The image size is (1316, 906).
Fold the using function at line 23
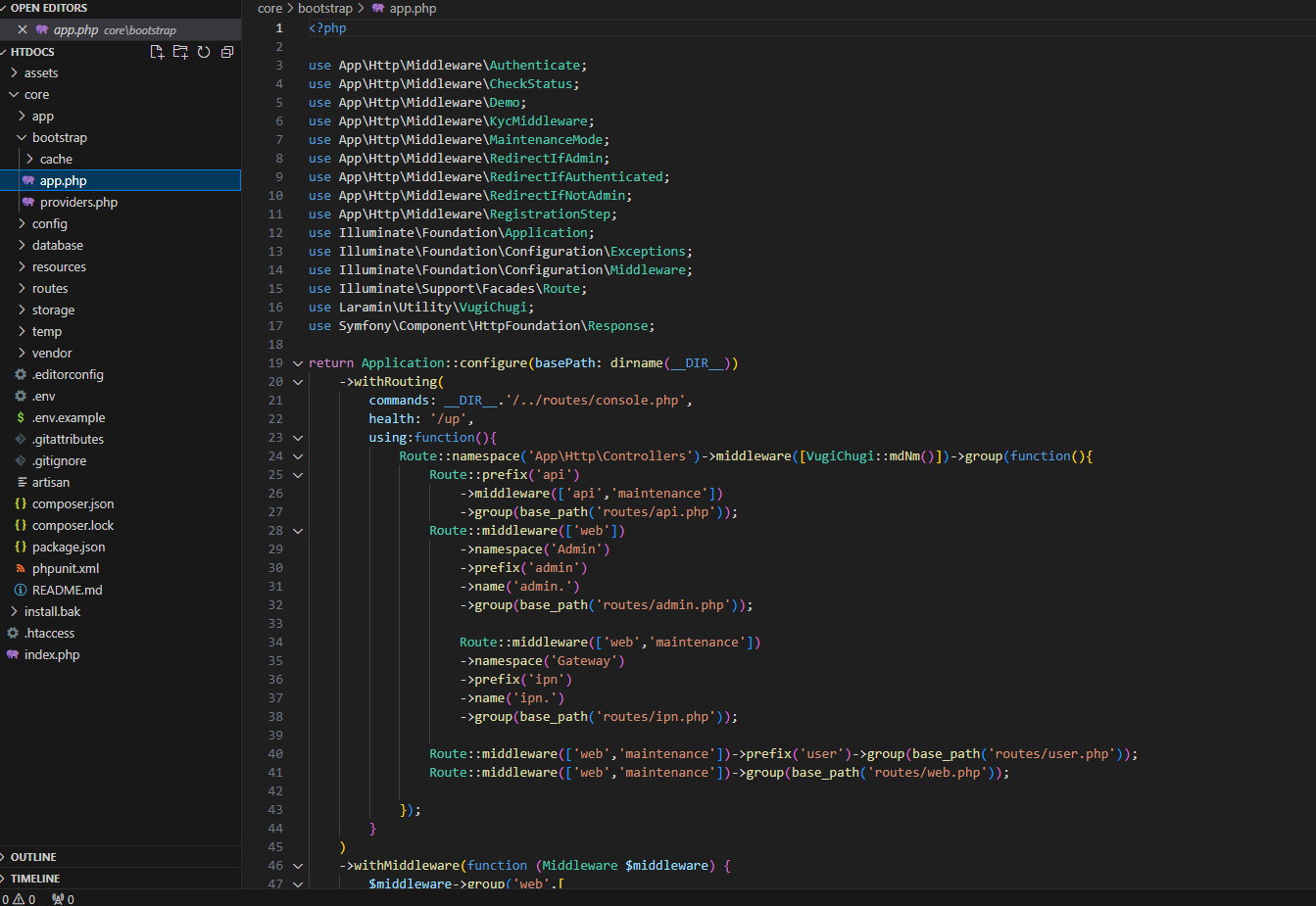point(298,438)
